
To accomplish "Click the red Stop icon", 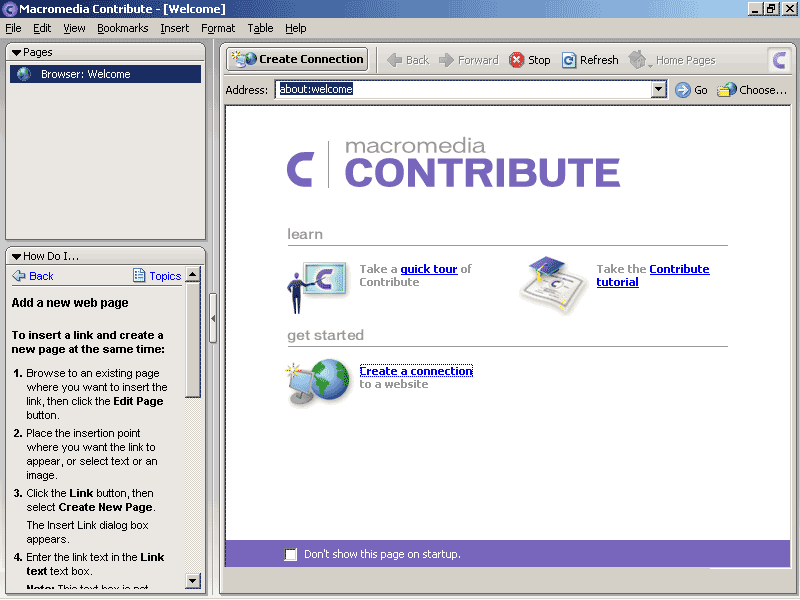I will coord(516,60).
